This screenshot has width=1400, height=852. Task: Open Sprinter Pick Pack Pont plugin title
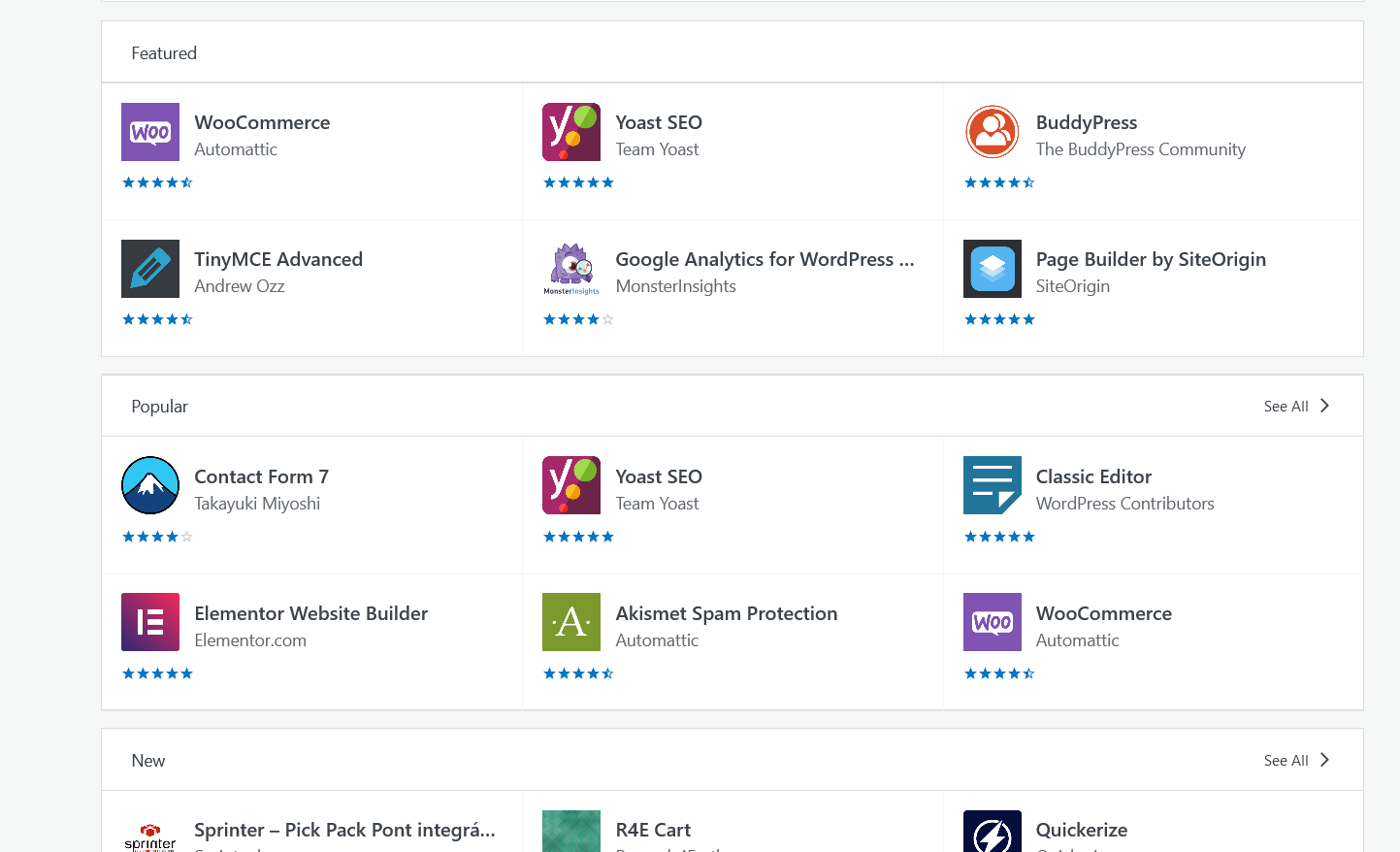[344, 830]
